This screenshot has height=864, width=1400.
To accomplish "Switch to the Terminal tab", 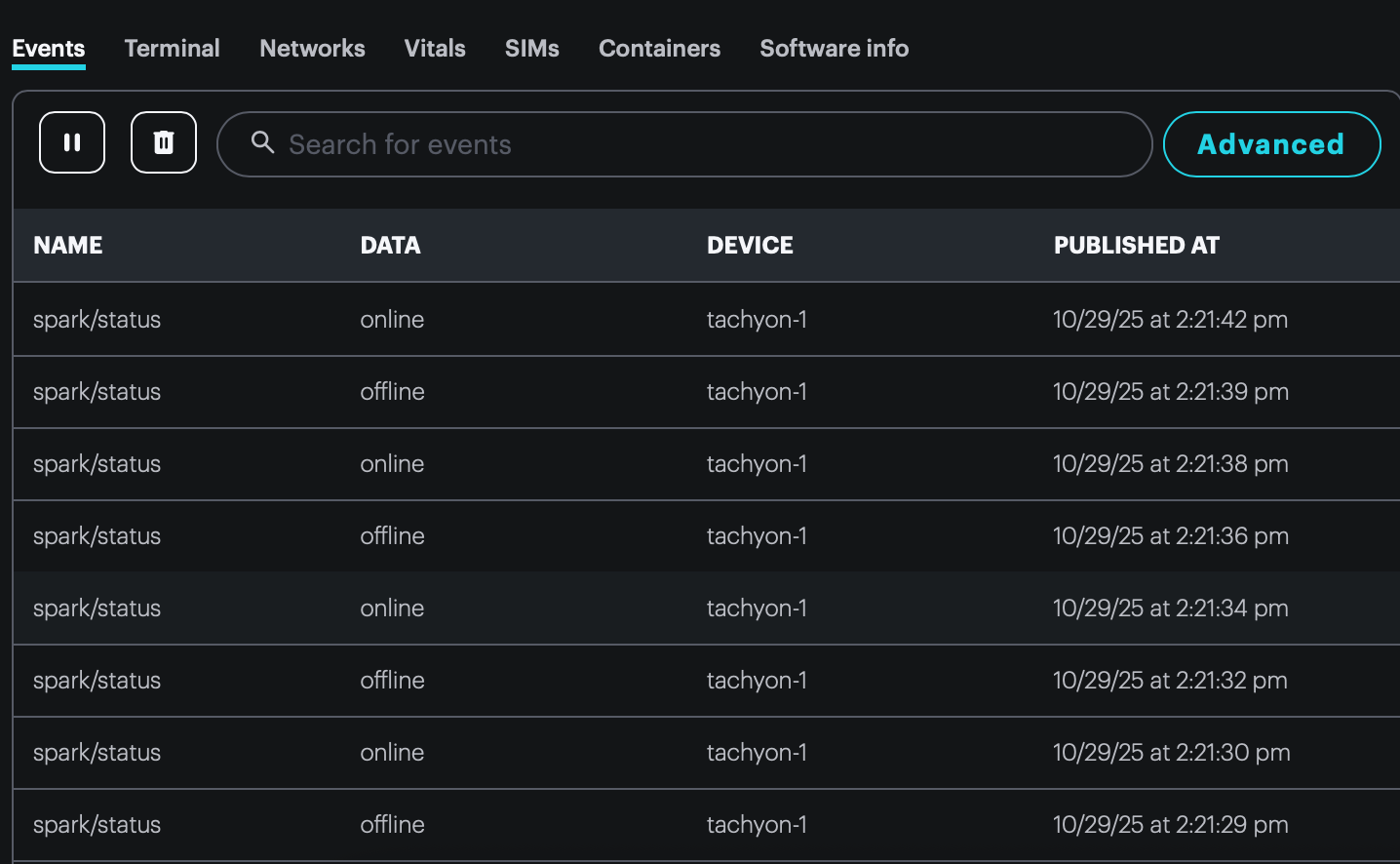I will (x=172, y=49).
